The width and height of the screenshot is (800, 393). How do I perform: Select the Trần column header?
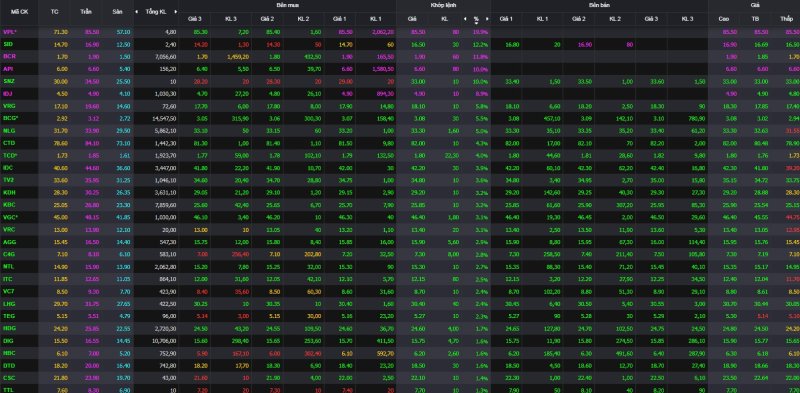click(x=86, y=12)
